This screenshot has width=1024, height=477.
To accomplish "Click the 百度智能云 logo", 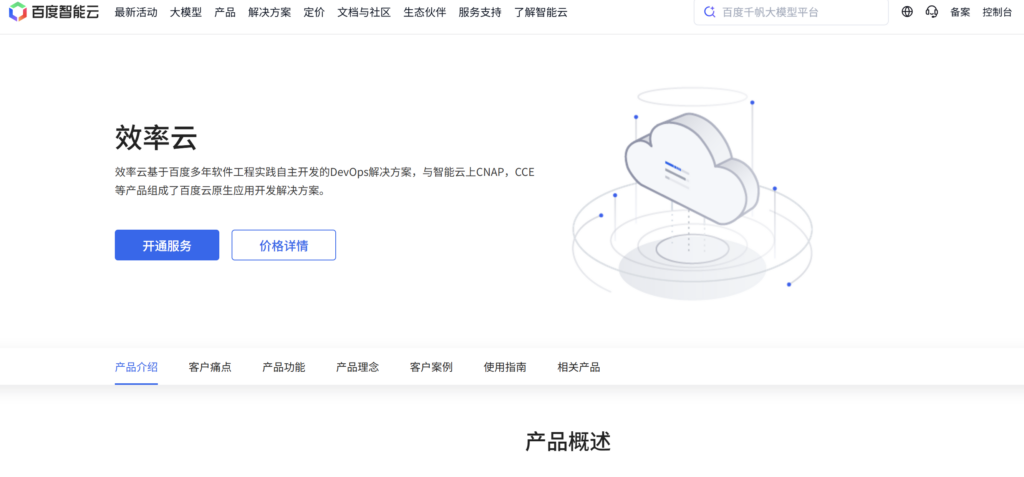I will (54, 12).
